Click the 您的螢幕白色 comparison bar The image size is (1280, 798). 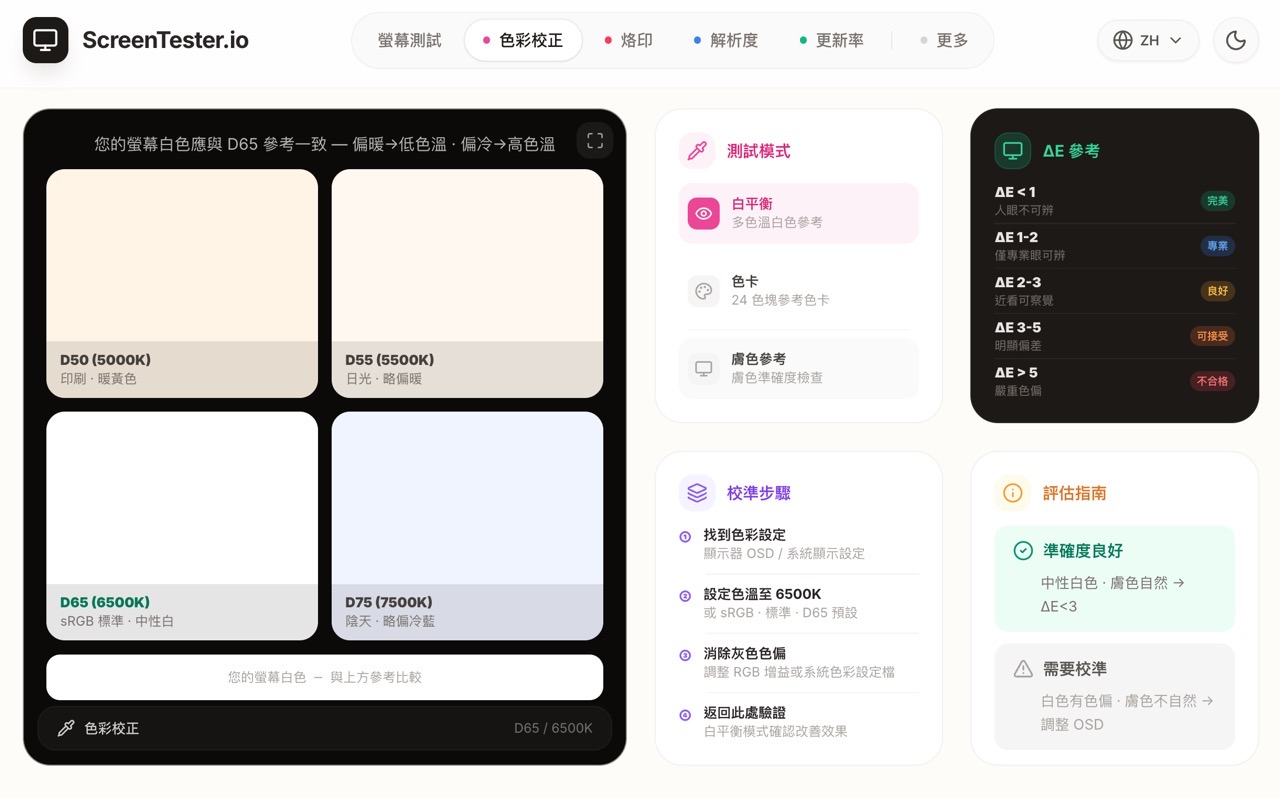click(x=324, y=677)
